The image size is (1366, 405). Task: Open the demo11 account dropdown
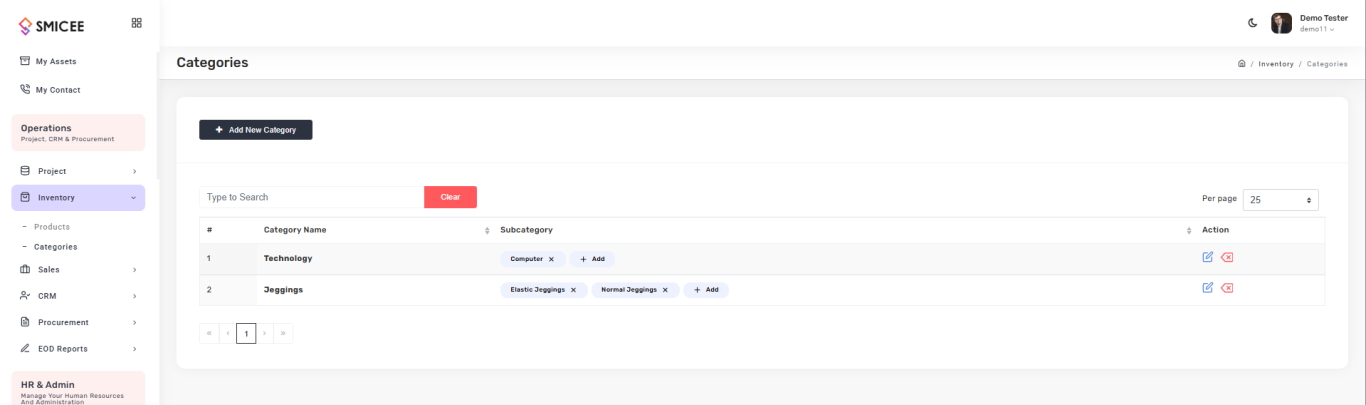[x=1316, y=29]
